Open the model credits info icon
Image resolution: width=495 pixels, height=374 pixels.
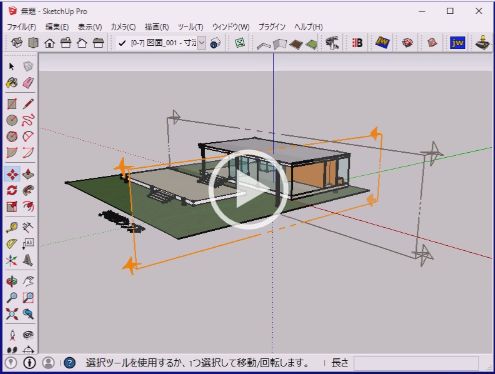(29, 362)
